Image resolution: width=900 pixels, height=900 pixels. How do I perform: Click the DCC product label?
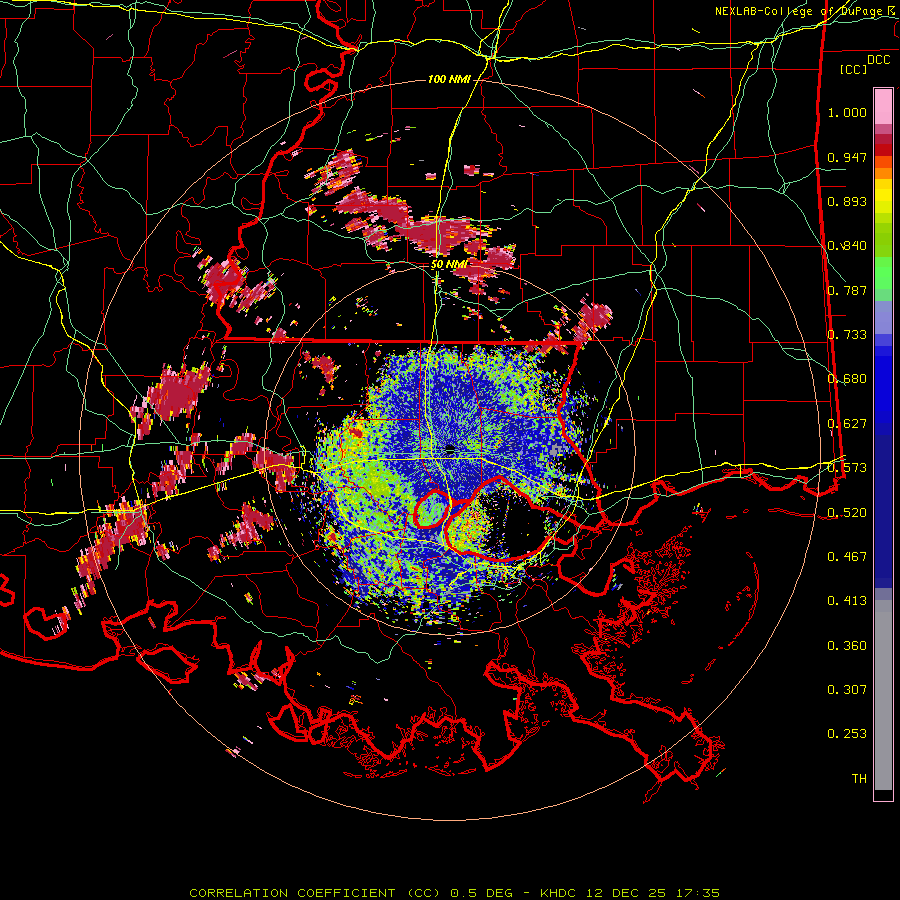click(879, 60)
